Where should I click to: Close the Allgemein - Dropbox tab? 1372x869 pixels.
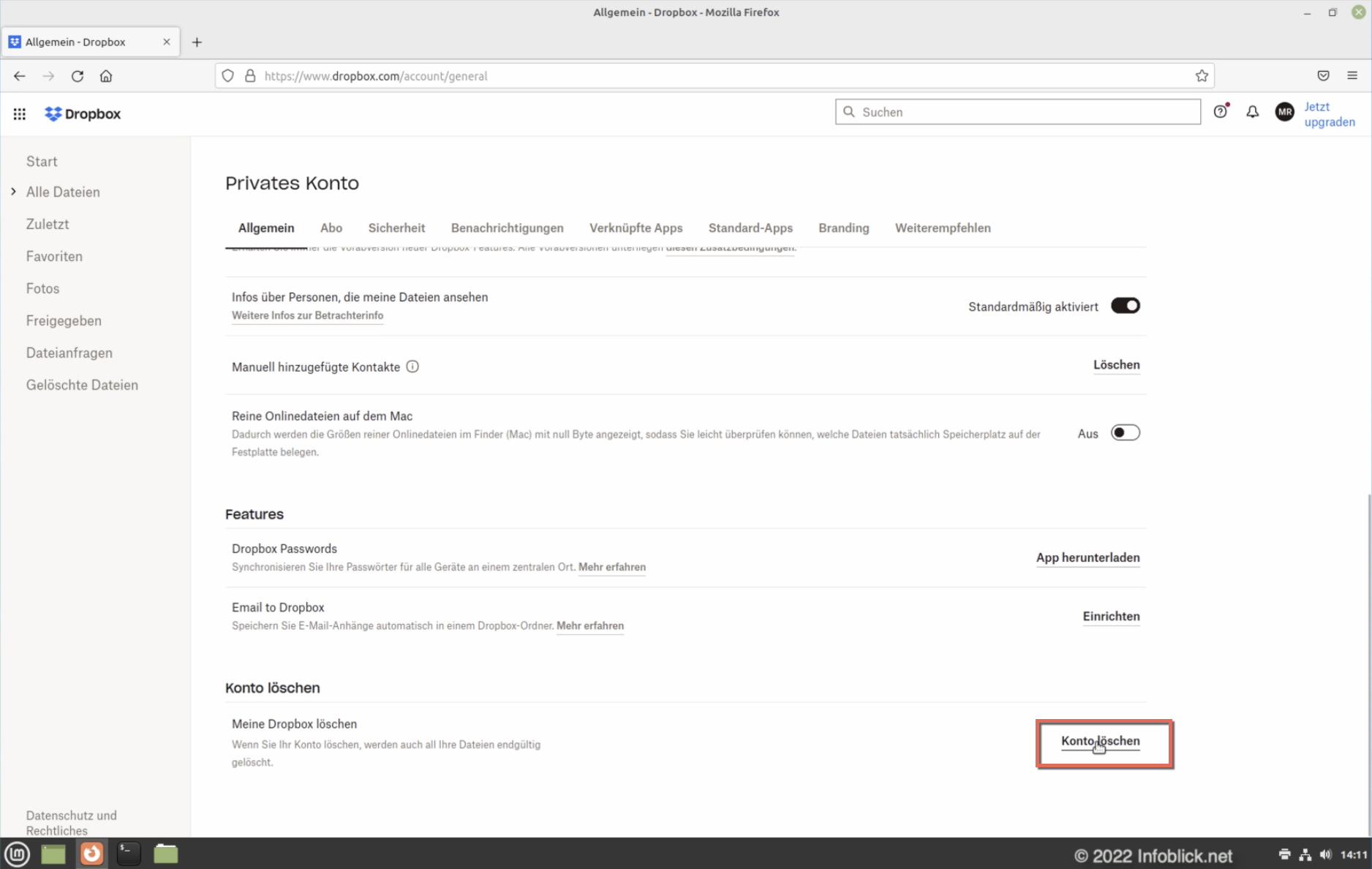pyautogui.click(x=167, y=42)
